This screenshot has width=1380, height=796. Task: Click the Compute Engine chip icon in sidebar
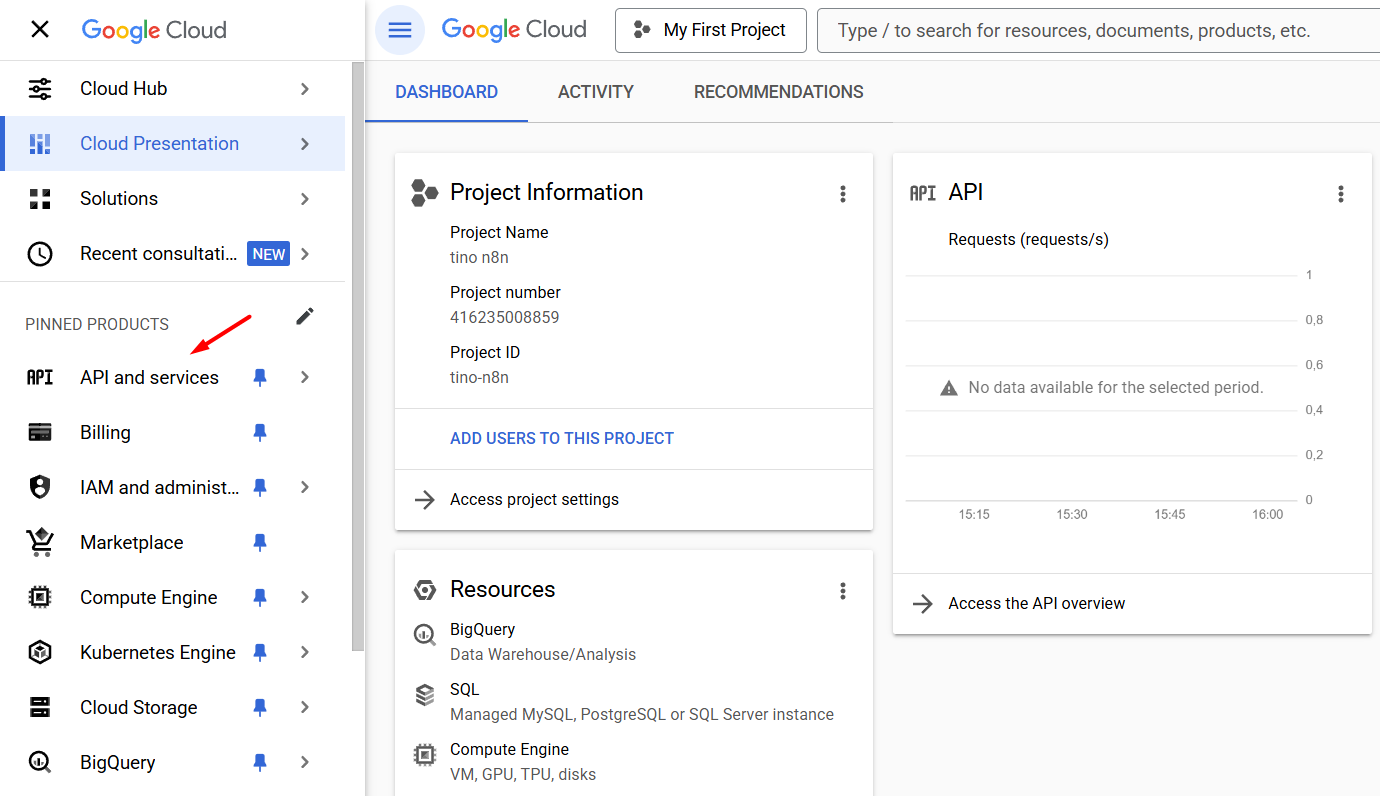(x=40, y=598)
